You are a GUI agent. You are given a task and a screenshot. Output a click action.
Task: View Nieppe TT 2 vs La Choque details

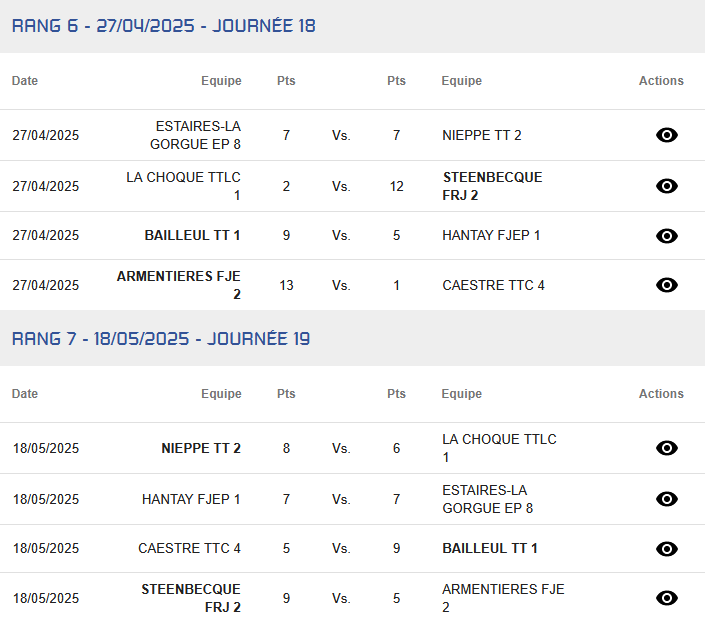coord(667,448)
